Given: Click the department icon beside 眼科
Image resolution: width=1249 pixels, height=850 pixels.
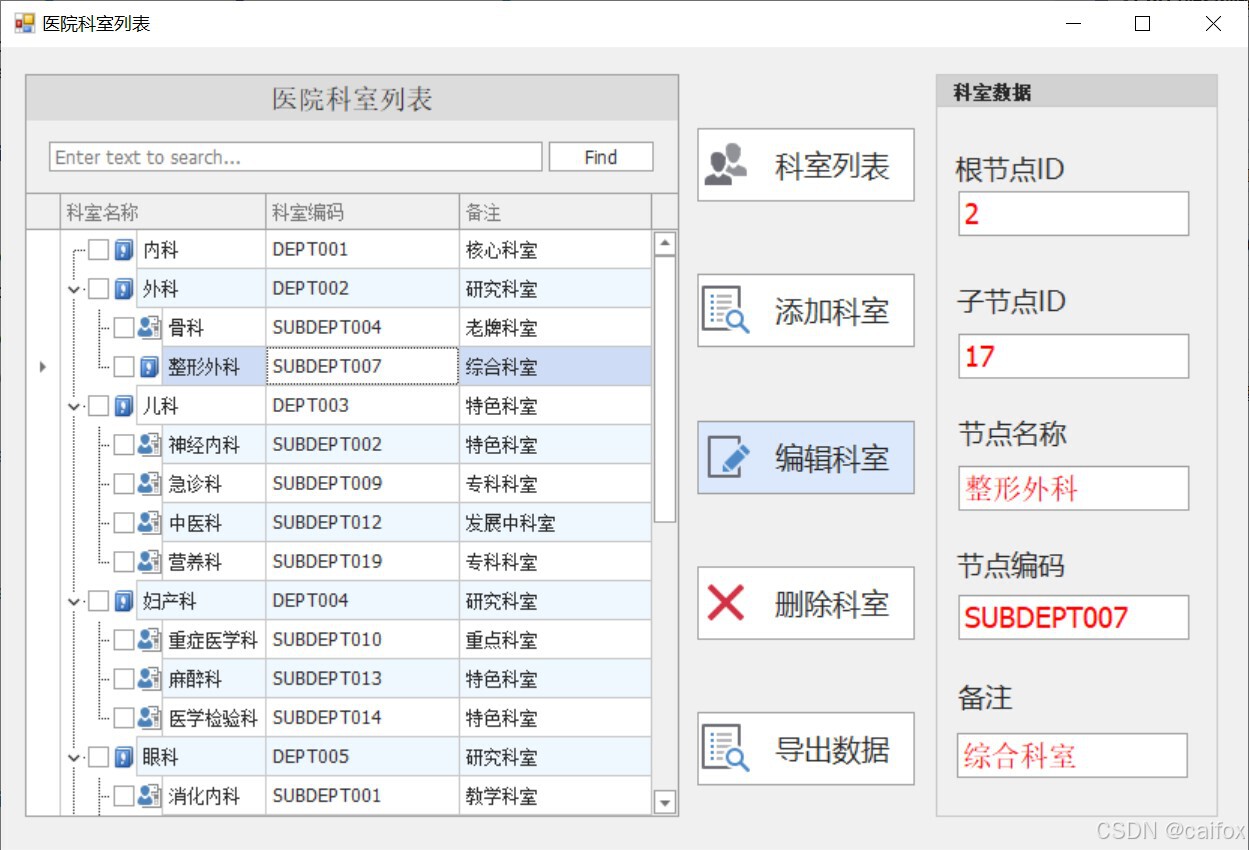Looking at the screenshot, I should coord(123,757).
